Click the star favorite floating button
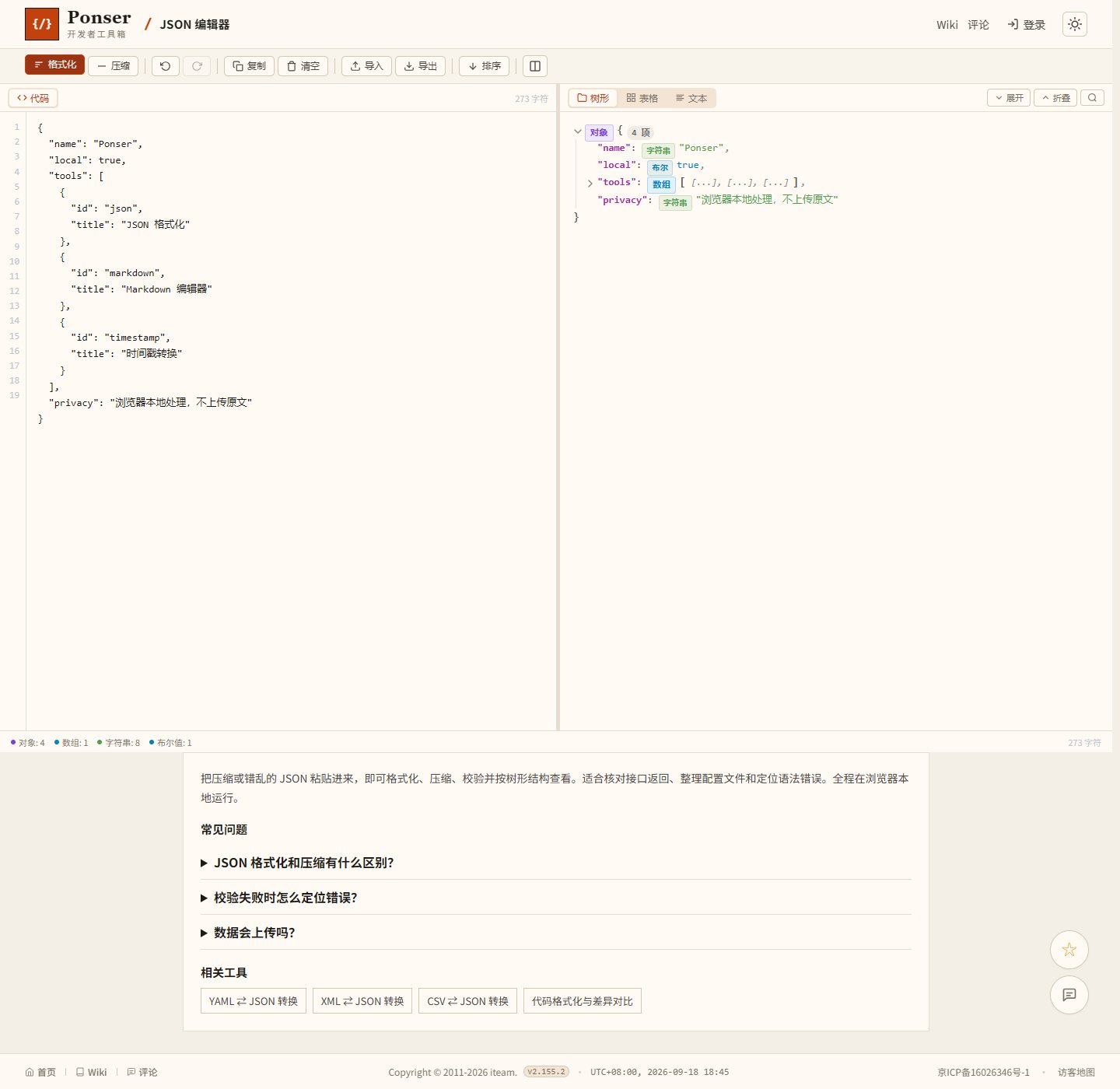1120x1089 pixels. [x=1069, y=950]
